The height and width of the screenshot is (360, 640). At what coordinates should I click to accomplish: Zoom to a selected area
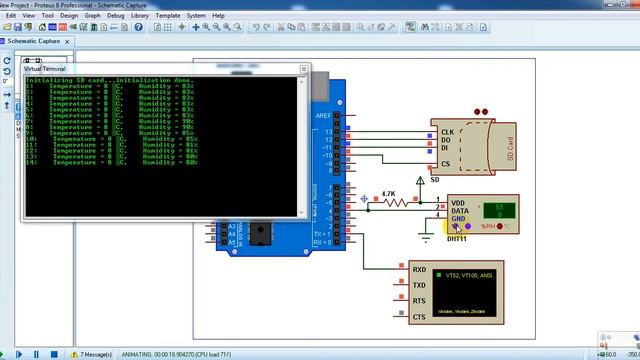click(x=238, y=27)
